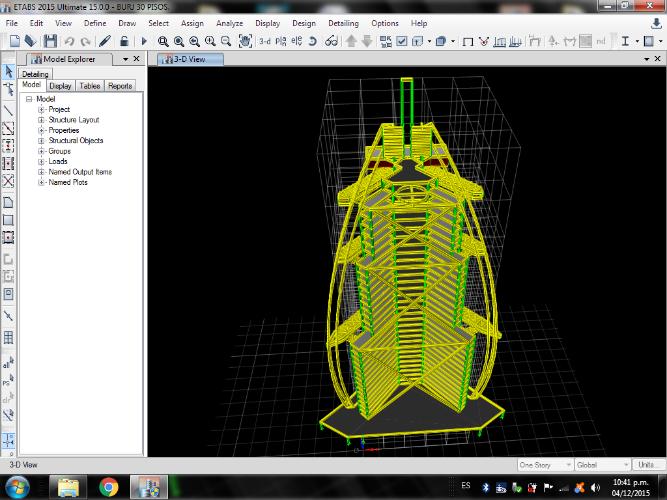Screen dimensions: 667x500
Task: Open the Analyze menu
Action: pos(229,23)
